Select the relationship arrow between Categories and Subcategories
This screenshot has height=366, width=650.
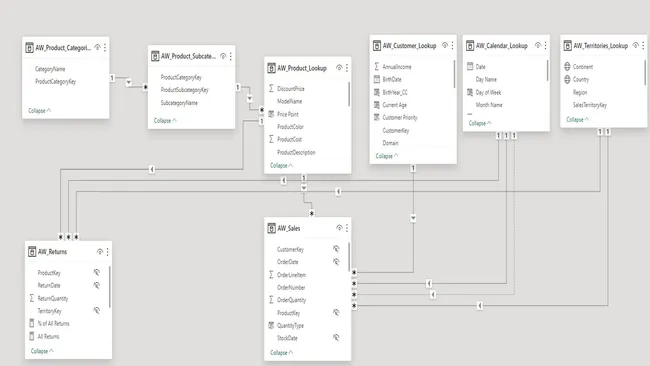click(x=129, y=82)
